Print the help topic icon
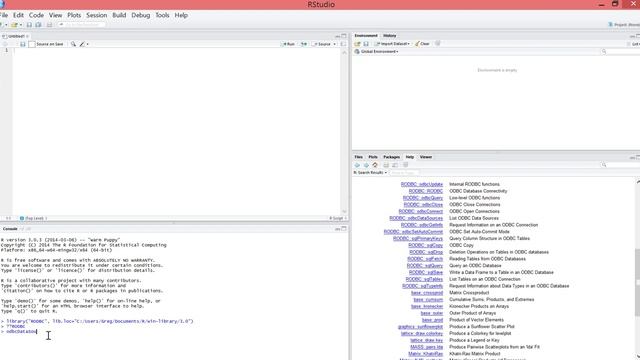Image resolution: width=640 pixels, height=360 pixels. tap(386, 165)
